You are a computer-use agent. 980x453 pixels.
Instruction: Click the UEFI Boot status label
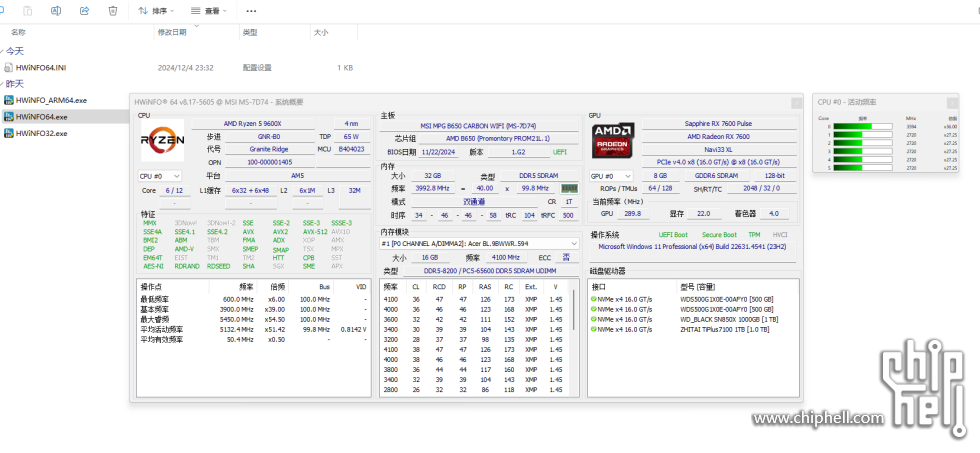click(x=673, y=235)
